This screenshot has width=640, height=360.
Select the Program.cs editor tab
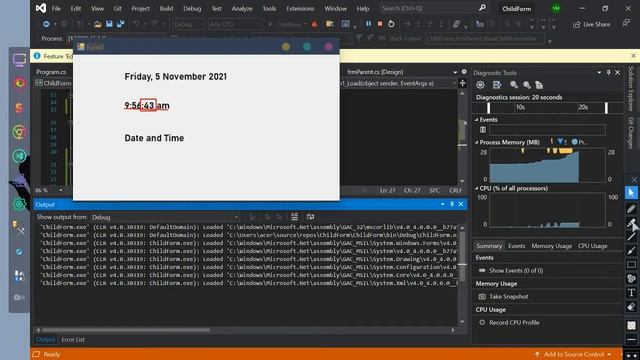click(x=51, y=72)
